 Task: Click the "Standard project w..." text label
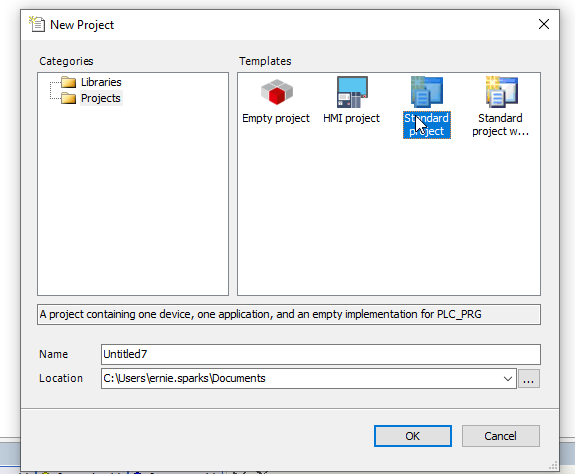[x=500, y=125]
